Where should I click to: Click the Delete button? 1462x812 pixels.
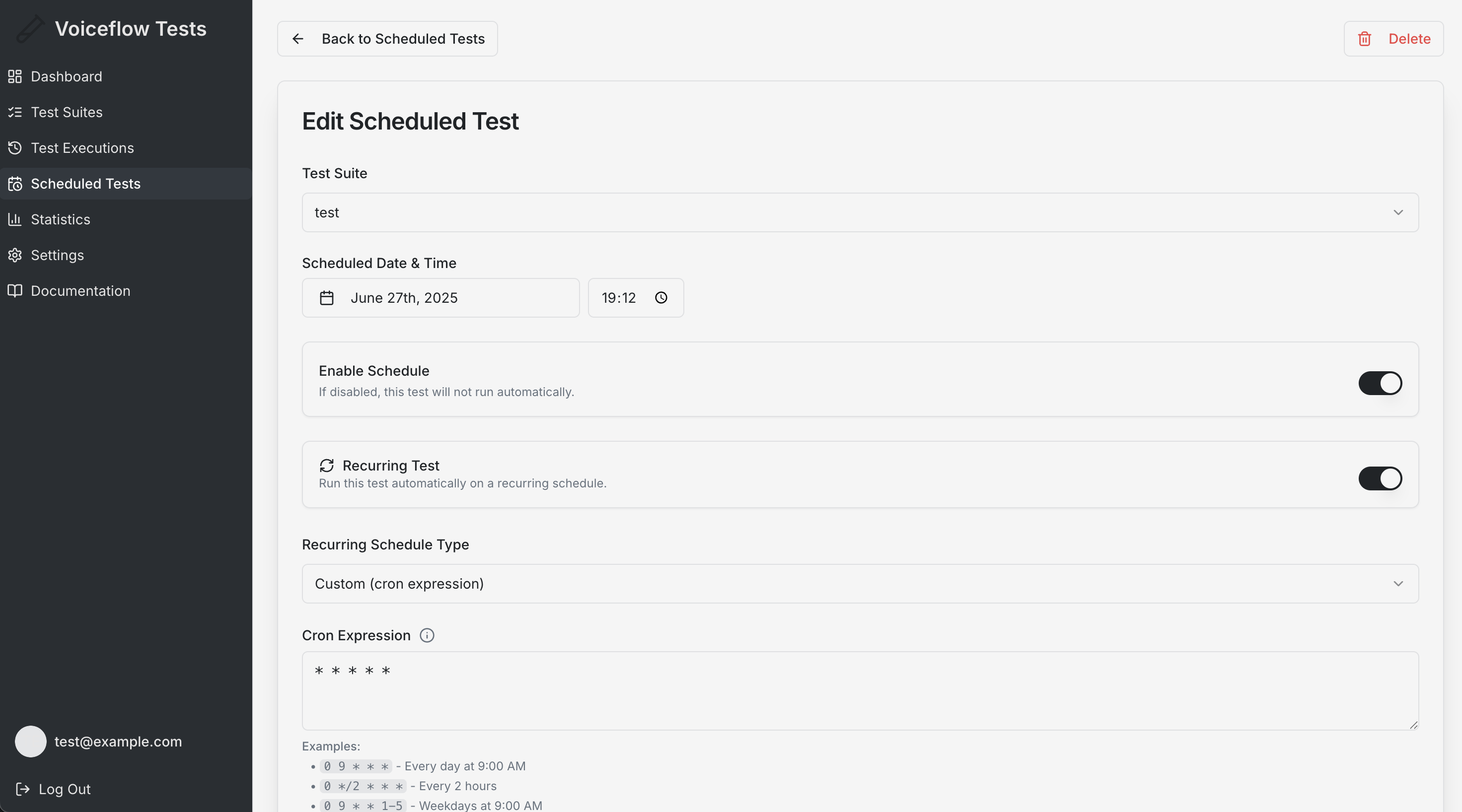(1393, 39)
